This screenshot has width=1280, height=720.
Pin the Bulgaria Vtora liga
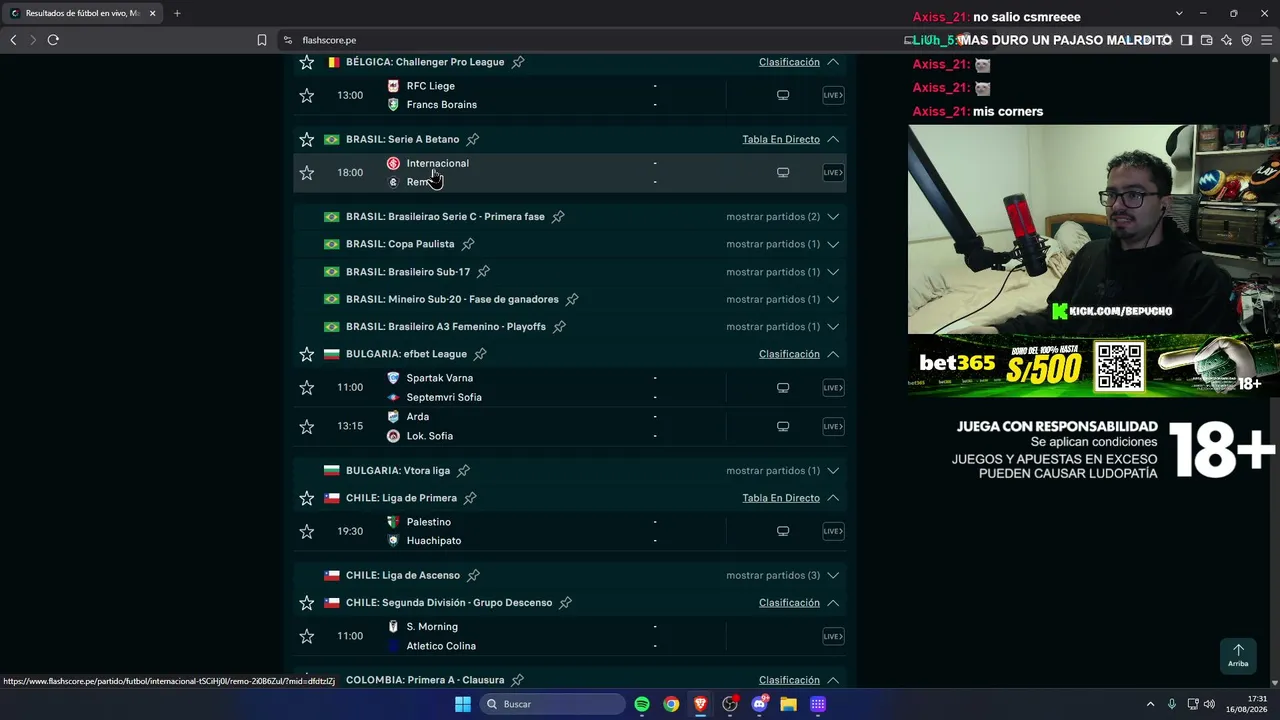464,471
